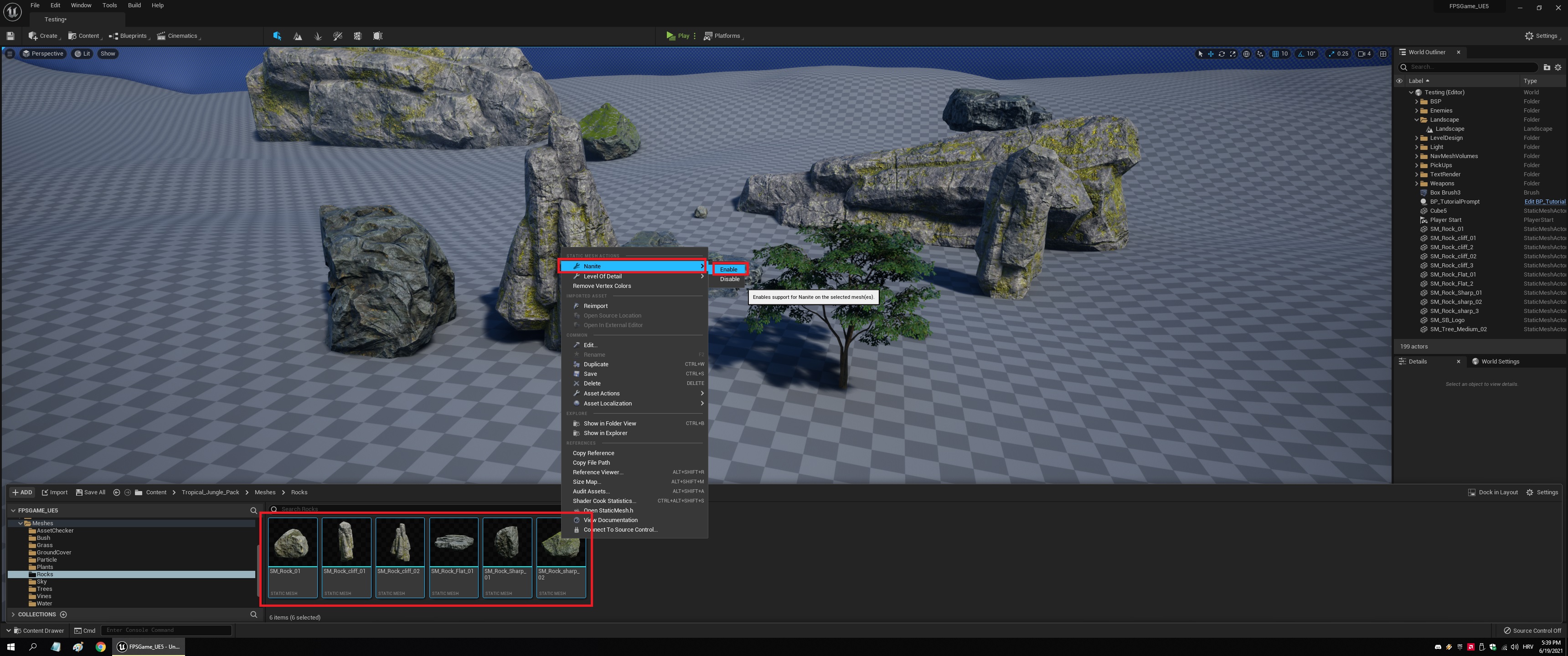Select Enable in Nanite submenu

(x=728, y=269)
